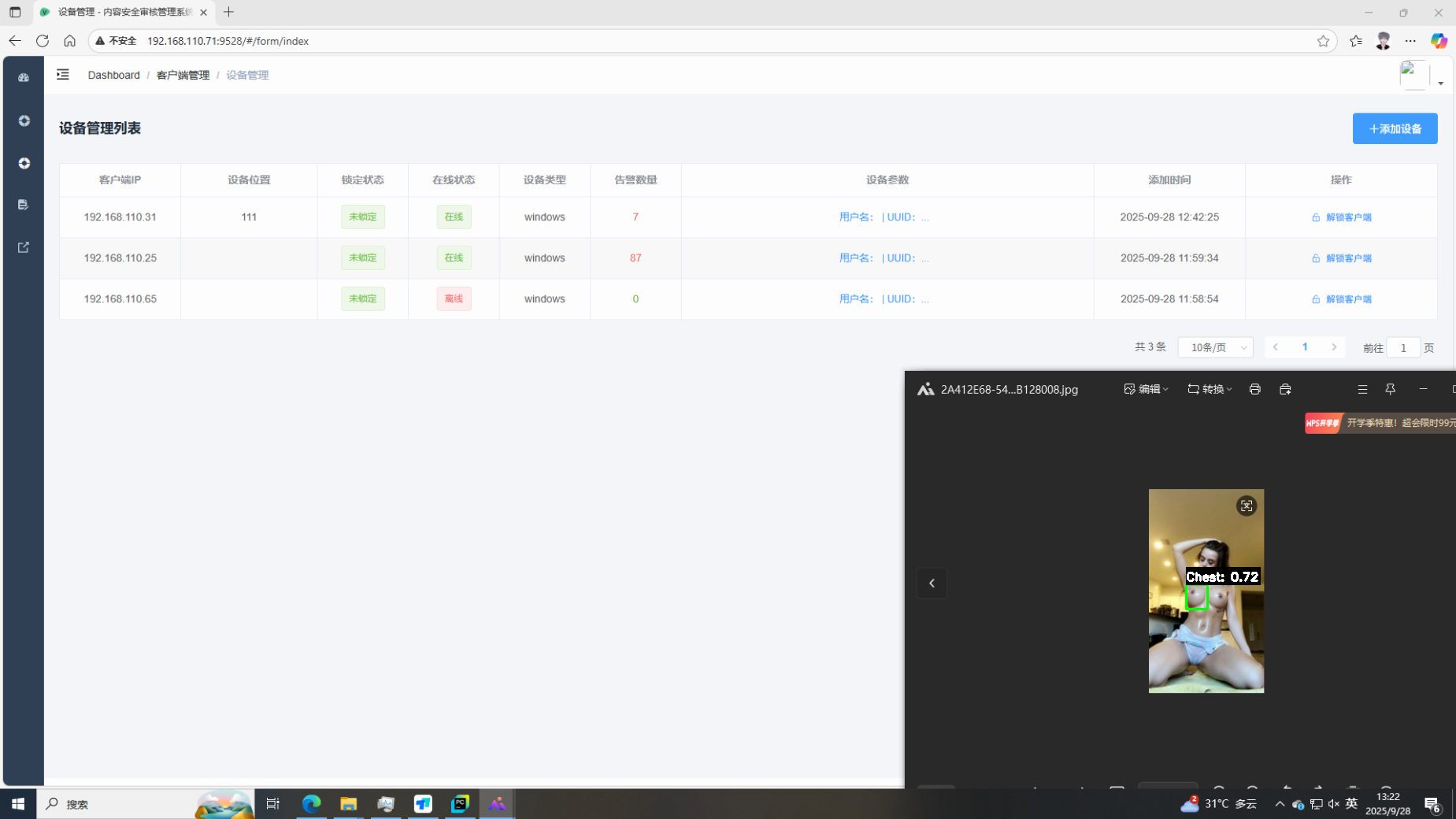The image size is (1456, 819).
Task: Pin the image viewer window on top
Action: [x=1390, y=389]
